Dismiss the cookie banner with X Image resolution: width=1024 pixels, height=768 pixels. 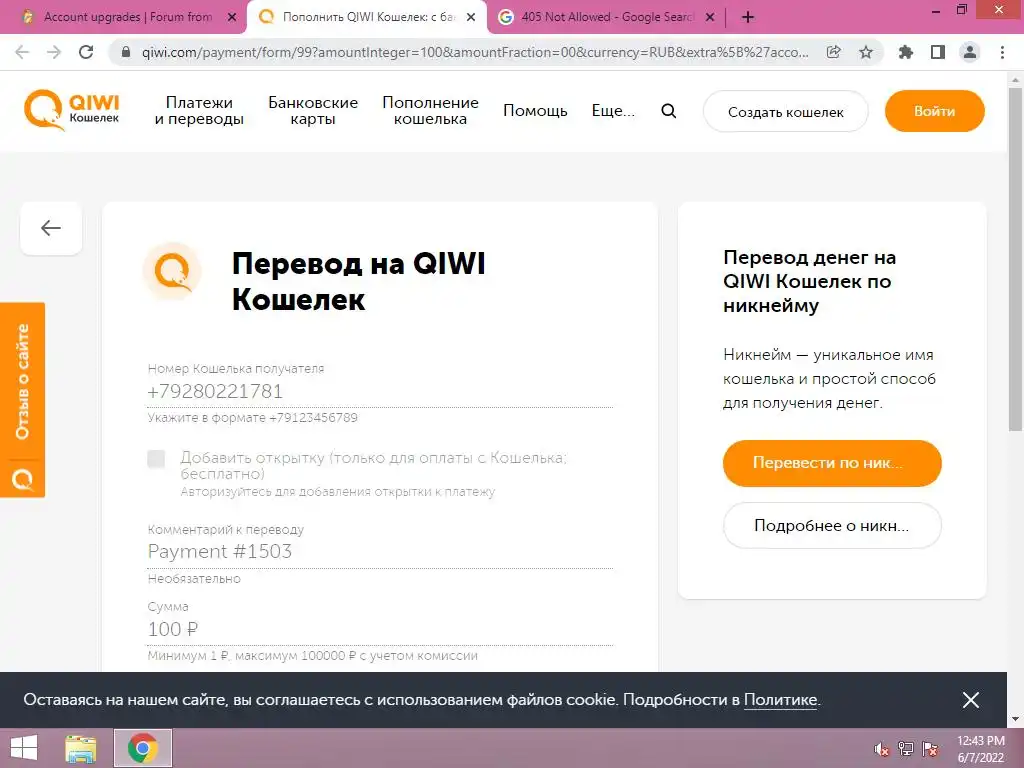[x=970, y=699]
